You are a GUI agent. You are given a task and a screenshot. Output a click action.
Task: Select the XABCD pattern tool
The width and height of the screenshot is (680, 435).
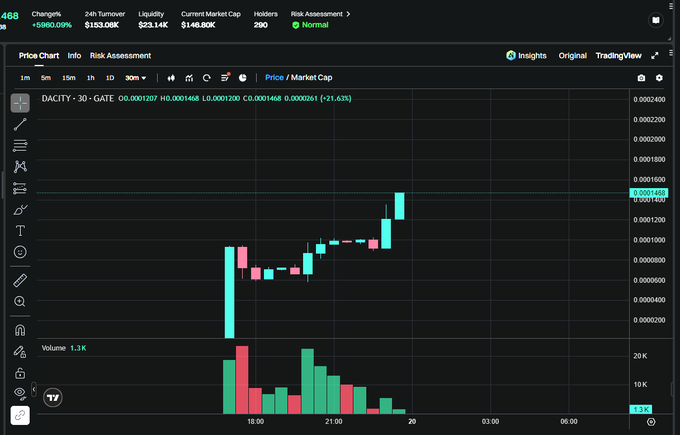click(x=20, y=167)
